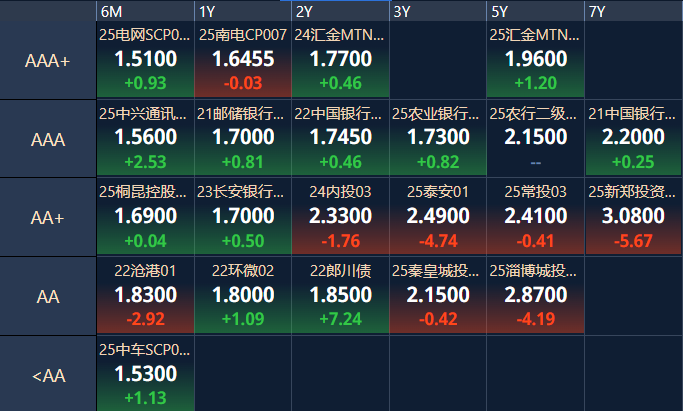Select the 25桐昆控股 cell at 1.6900

point(145,217)
